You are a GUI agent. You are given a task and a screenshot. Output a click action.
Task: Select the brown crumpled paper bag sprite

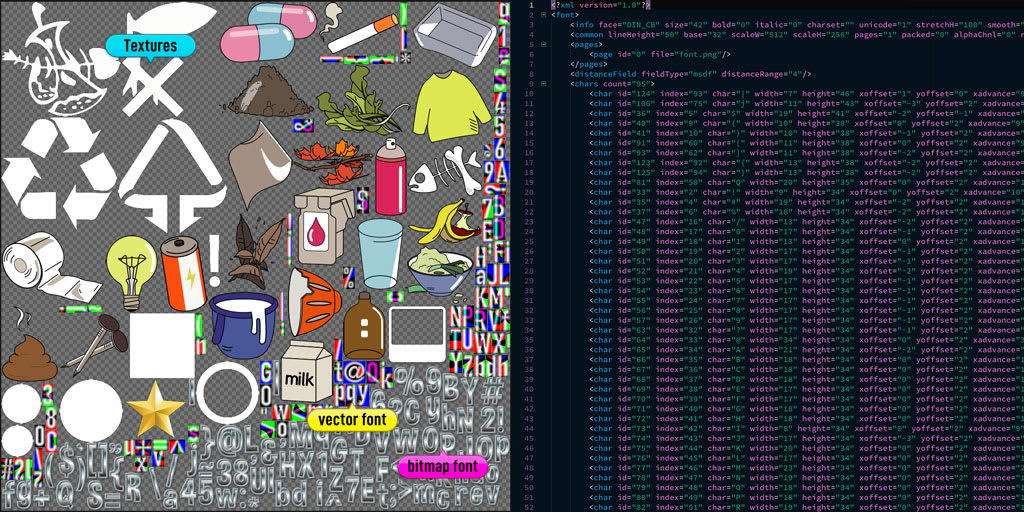point(260,164)
